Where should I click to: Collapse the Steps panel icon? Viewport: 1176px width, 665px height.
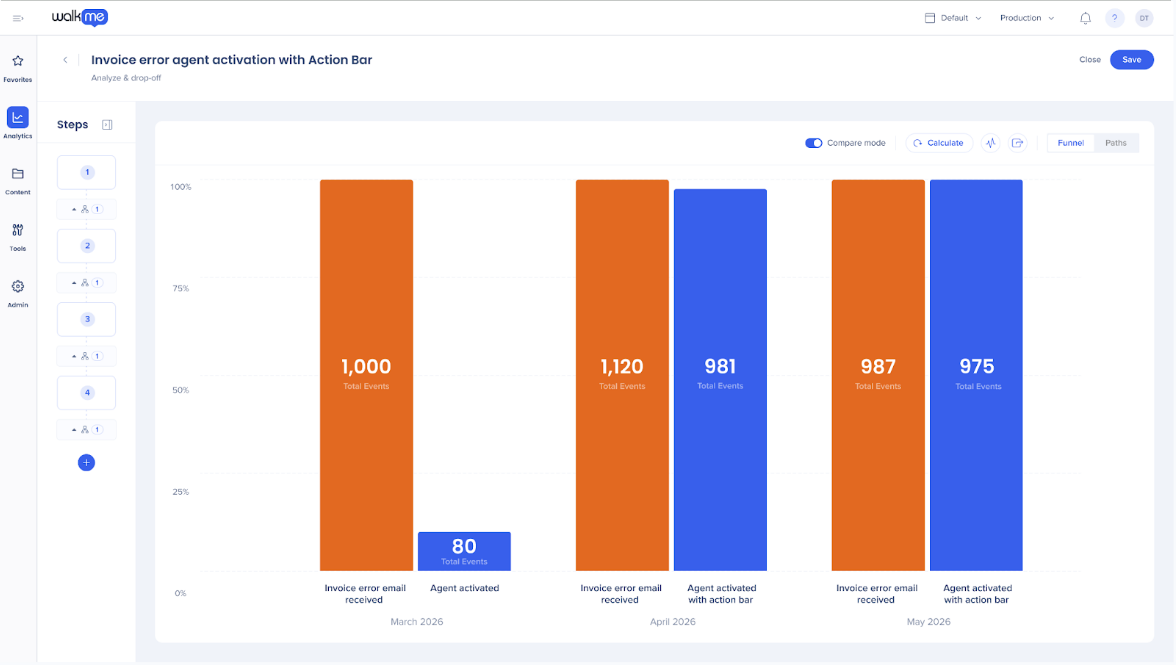[107, 124]
